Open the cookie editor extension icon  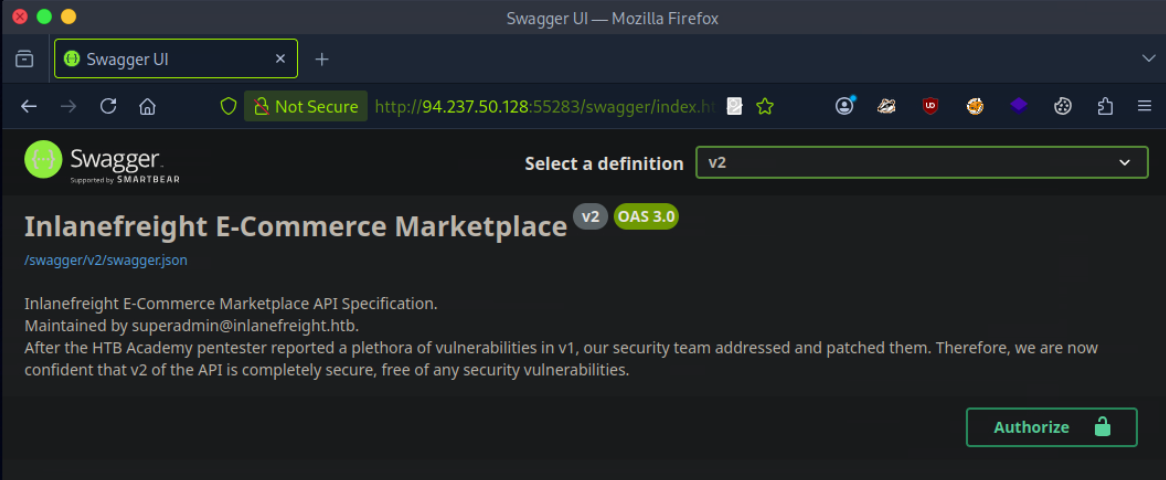click(1064, 106)
